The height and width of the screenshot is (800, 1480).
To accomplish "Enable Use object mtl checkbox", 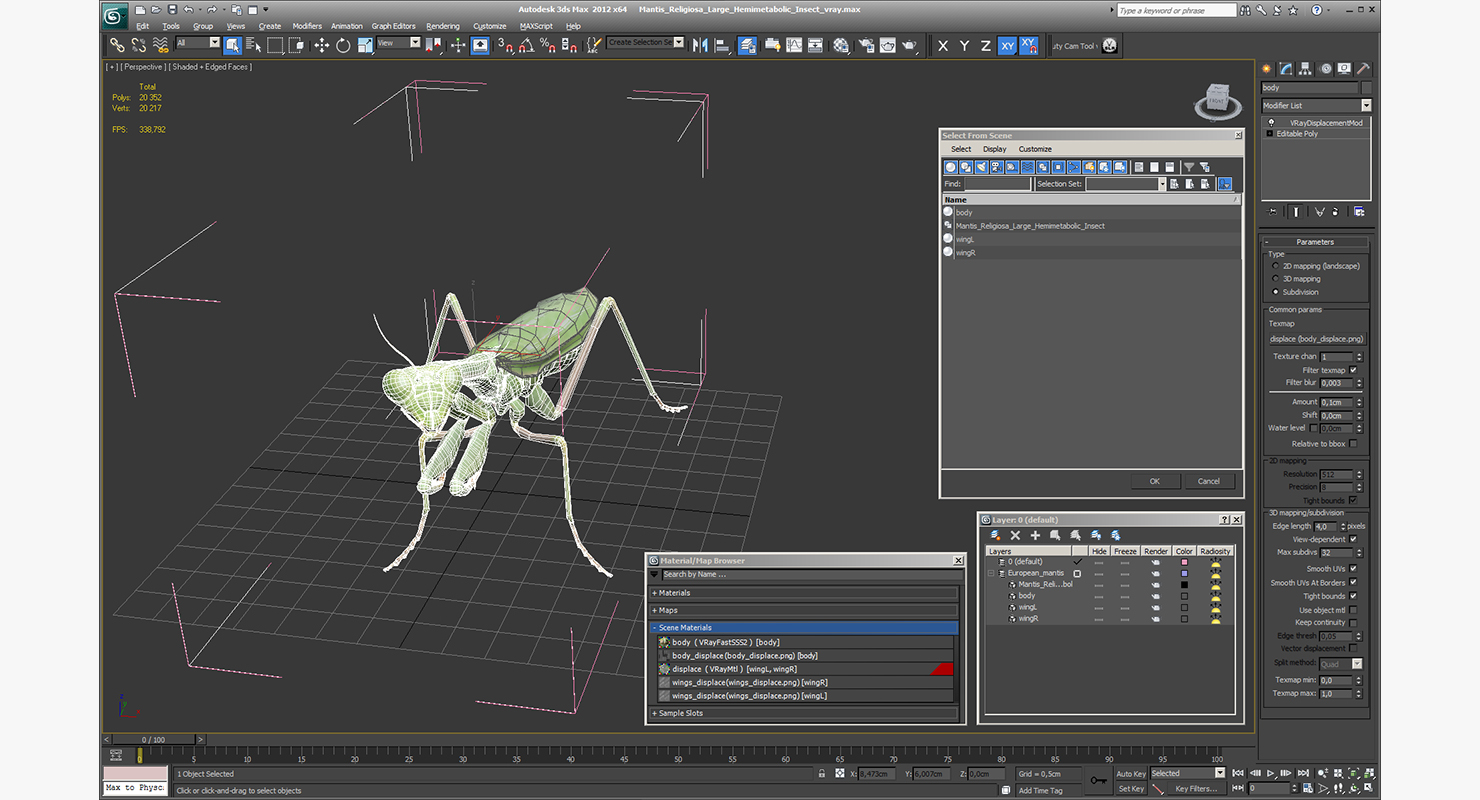I will click(1353, 609).
